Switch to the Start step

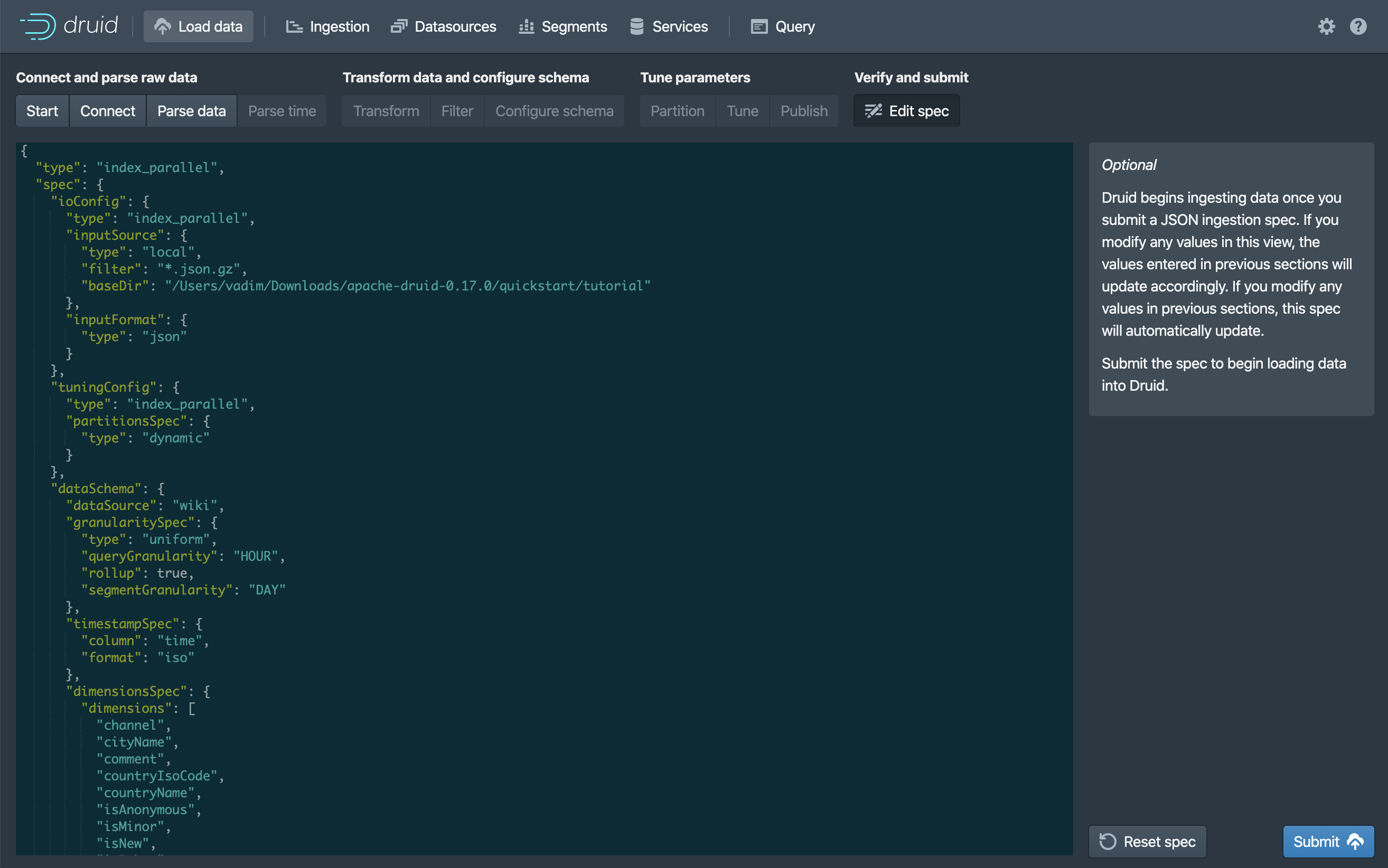pyautogui.click(x=42, y=111)
